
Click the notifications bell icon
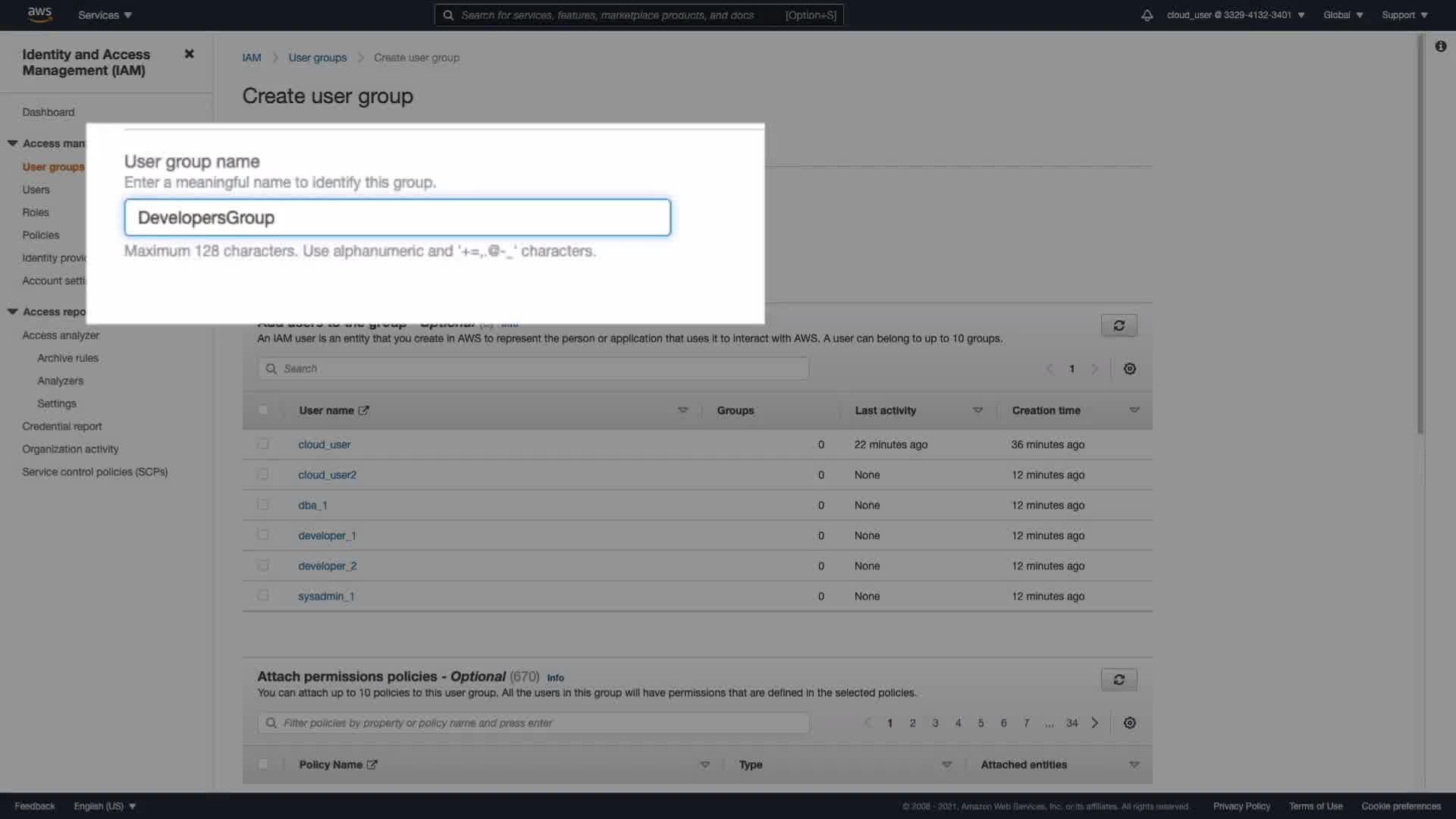(1147, 15)
